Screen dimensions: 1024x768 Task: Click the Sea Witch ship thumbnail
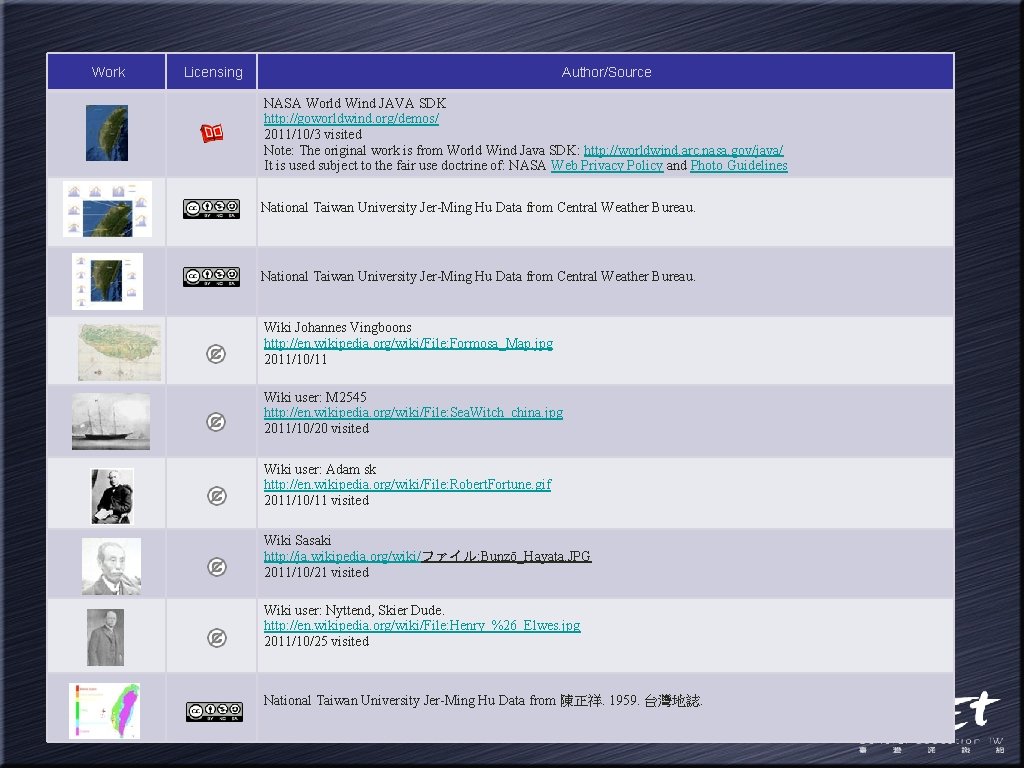point(111,421)
